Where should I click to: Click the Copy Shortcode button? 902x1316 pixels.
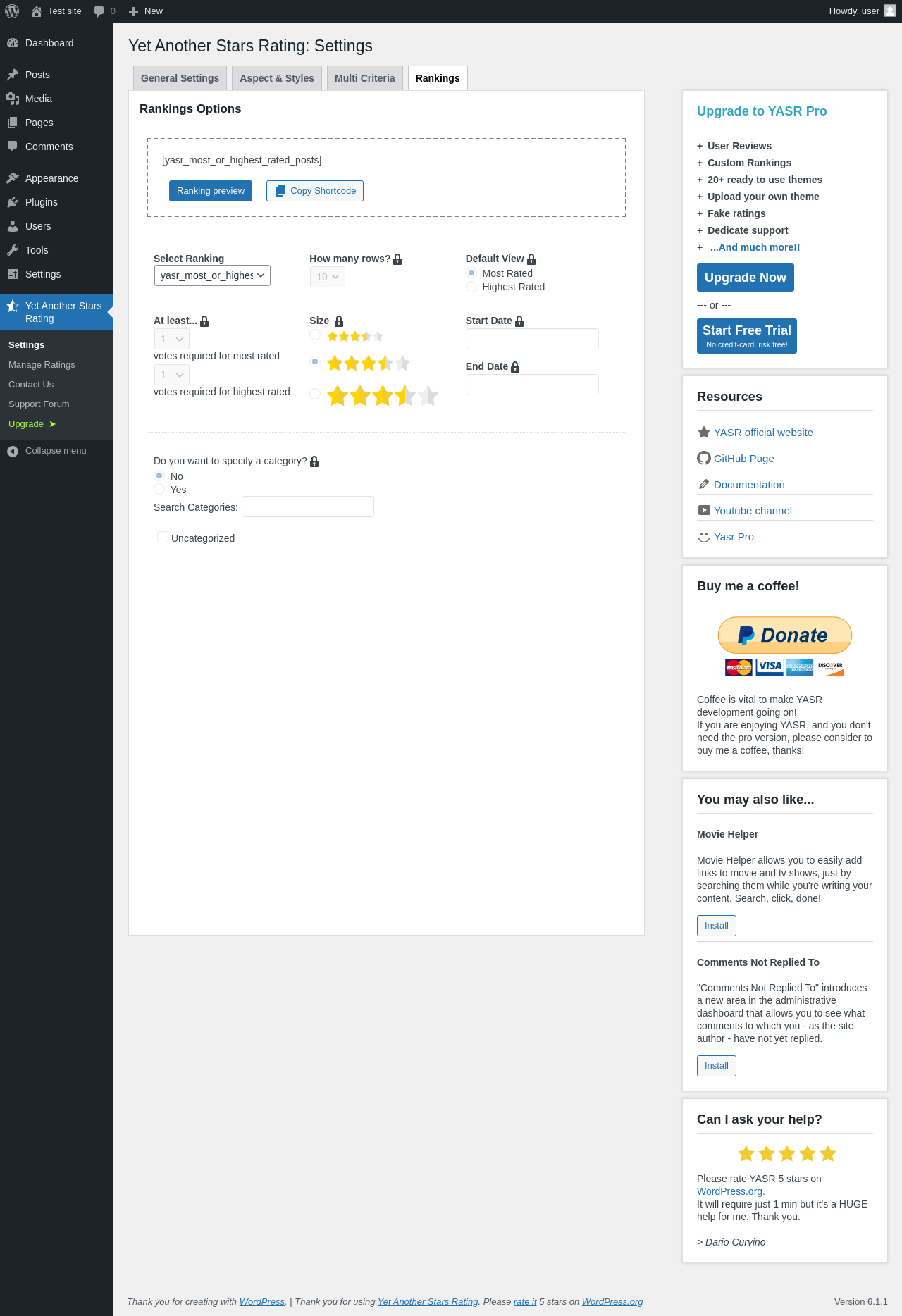[315, 191]
